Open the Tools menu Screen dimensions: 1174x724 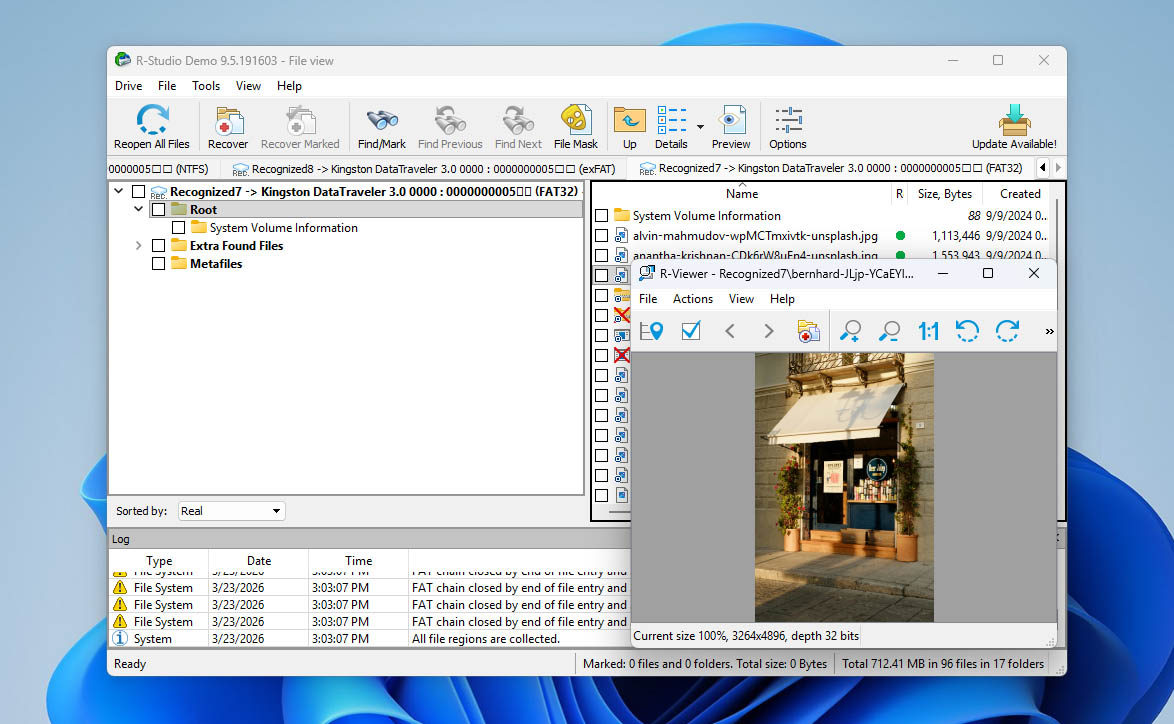[206, 86]
